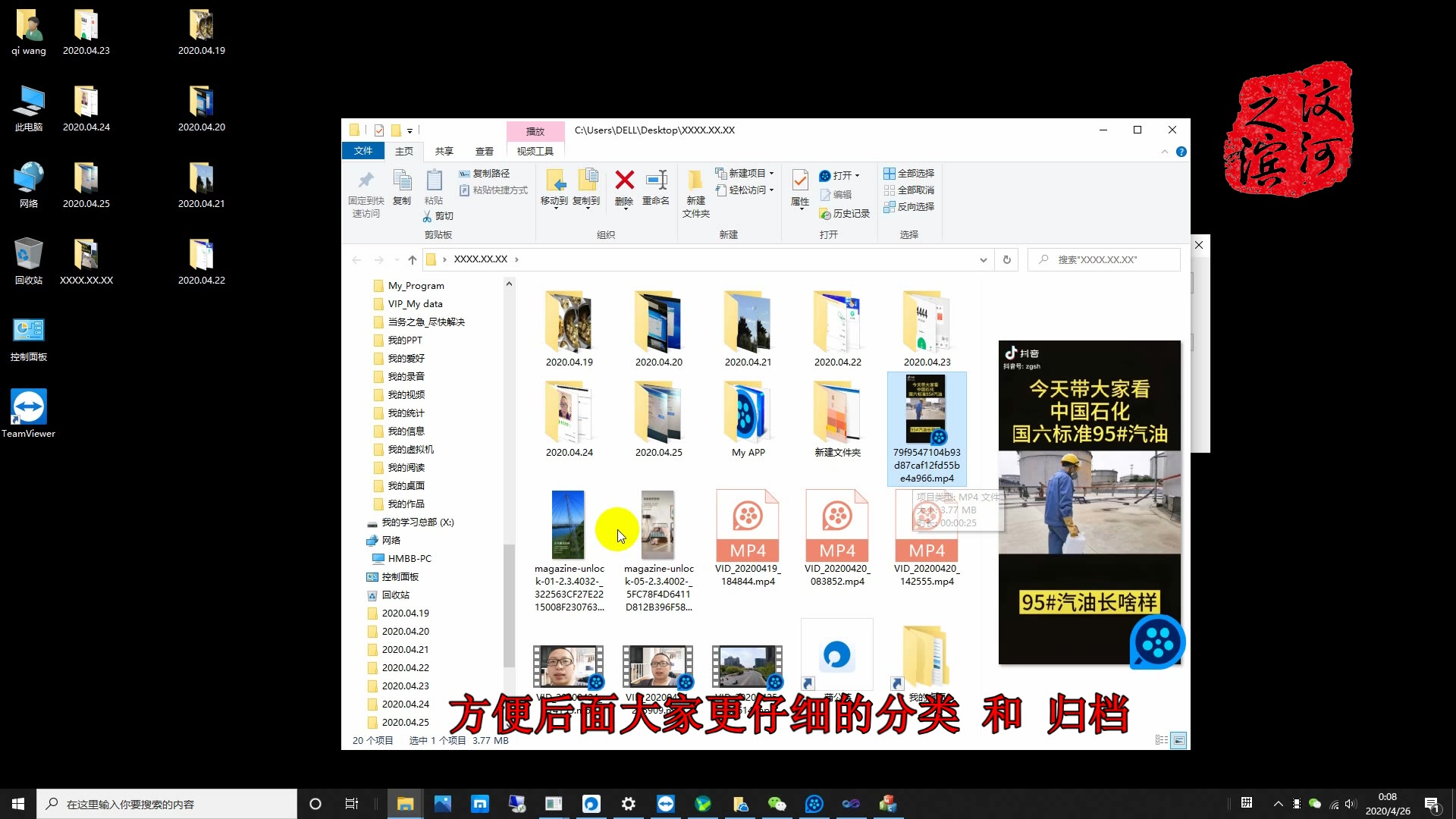This screenshot has height=819, width=1456.
Task: Switch to large thumbnails view toggle
Action: coord(1178,740)
